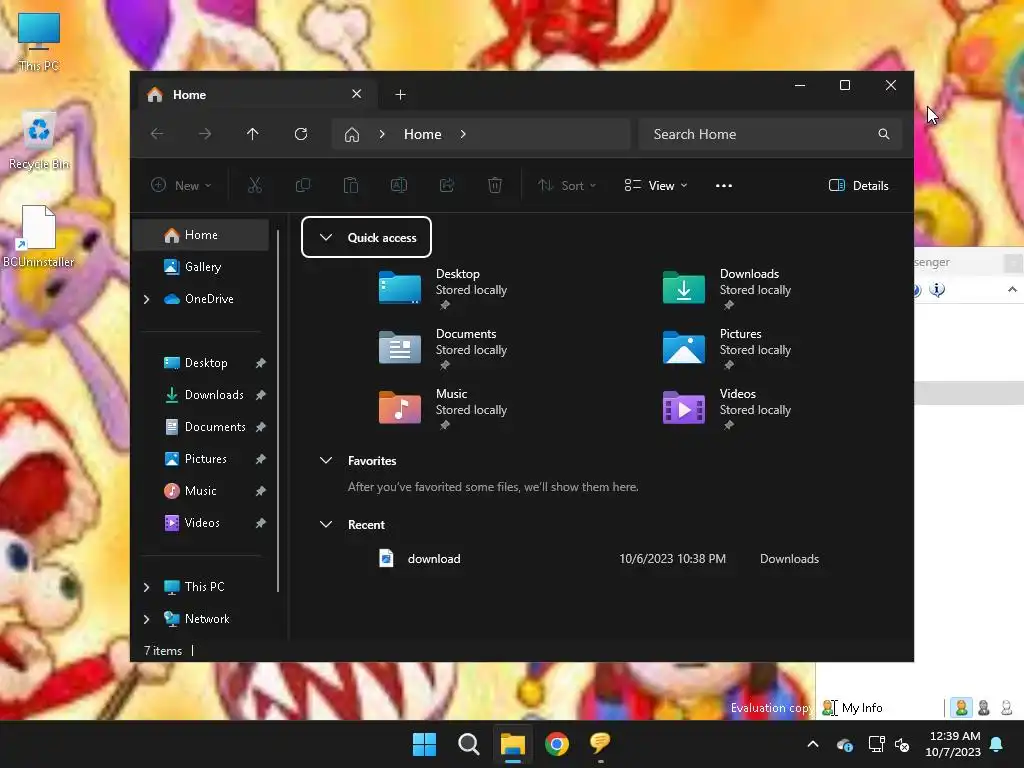Screen dimensions: 1024x768
Task: Expand OneDrive in navigation pane
Action: 146,299
